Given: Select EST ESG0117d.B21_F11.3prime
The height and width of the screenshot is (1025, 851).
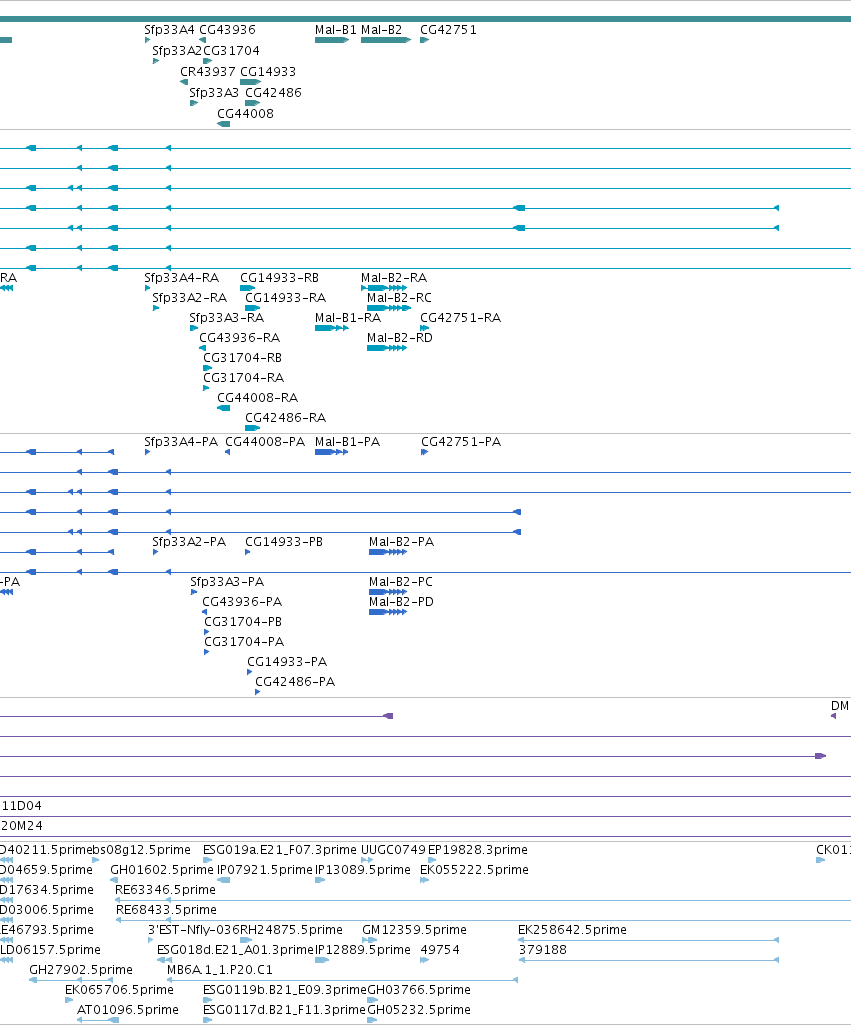Looking at the screenshot, I should 284,1010.
